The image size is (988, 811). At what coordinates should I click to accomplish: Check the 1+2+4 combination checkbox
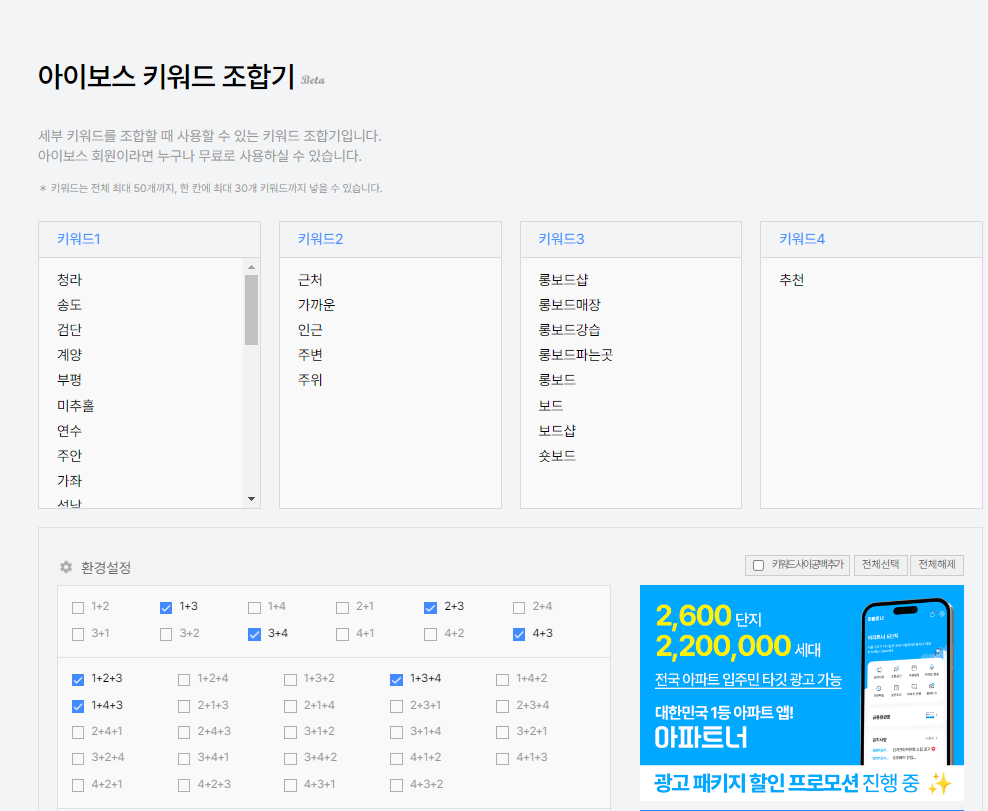point(184,679)
